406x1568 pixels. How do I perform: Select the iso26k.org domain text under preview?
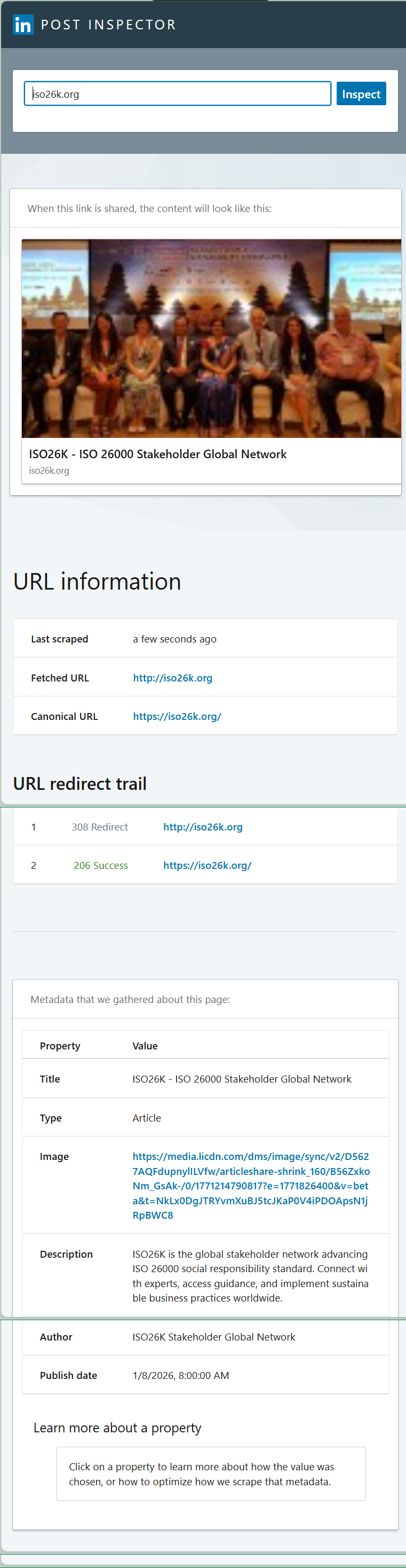coord(49,470)
